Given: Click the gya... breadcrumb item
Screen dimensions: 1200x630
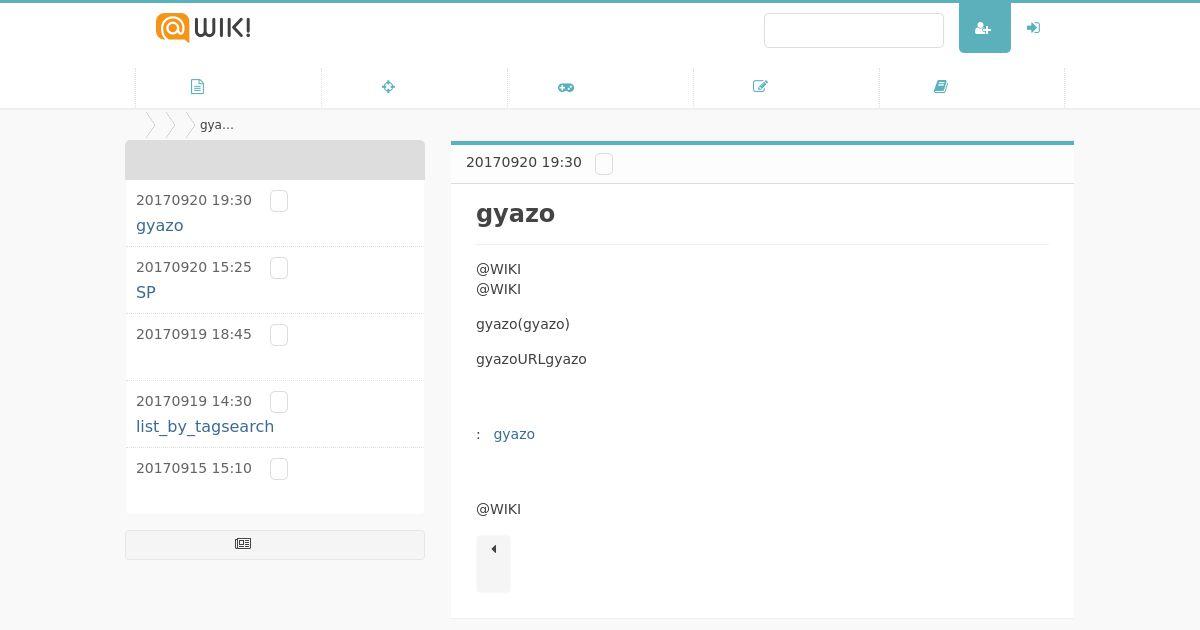Looking at the screenshot, I should [x=217, y=125].
